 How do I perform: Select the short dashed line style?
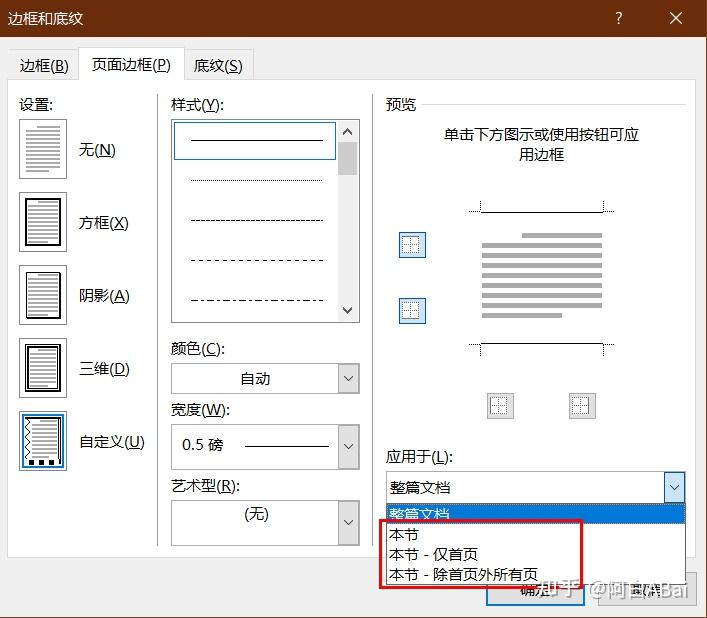click(256, 220)
